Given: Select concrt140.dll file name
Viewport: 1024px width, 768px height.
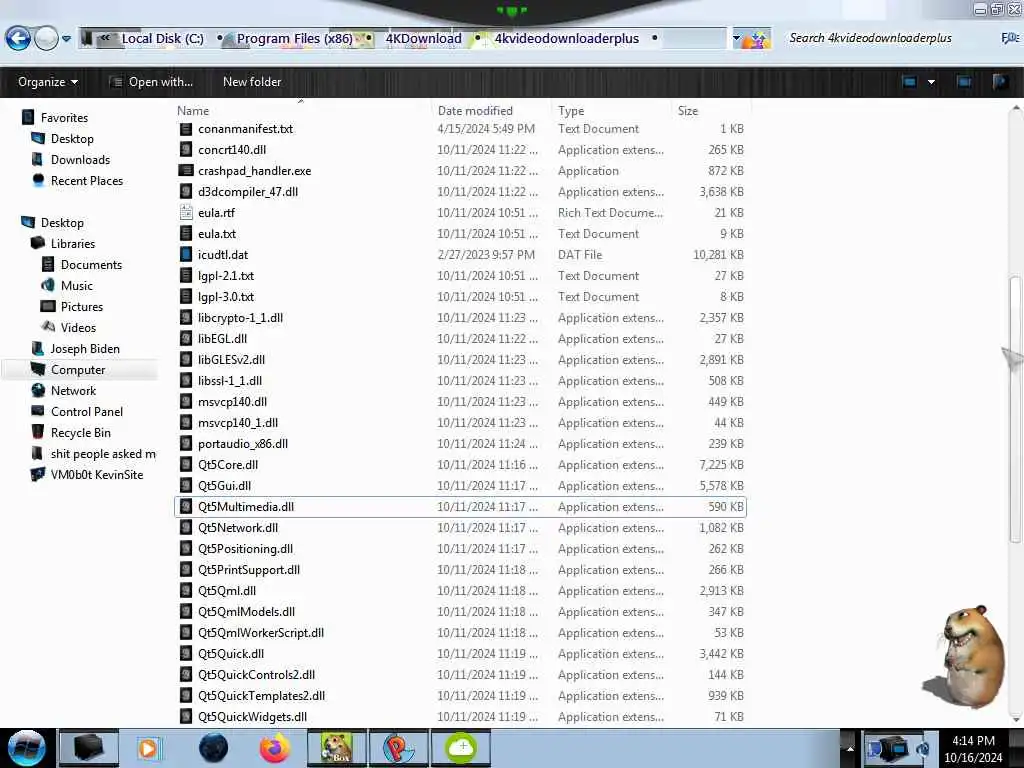Looking at the screenshot, I should click(x=232, y=150).
